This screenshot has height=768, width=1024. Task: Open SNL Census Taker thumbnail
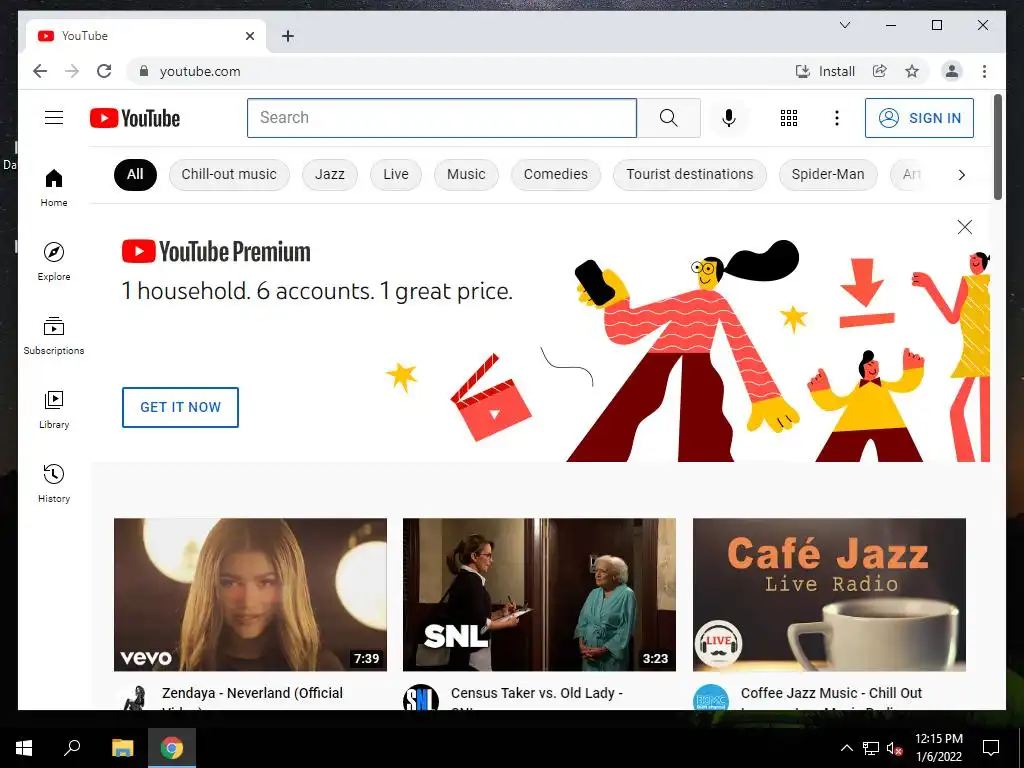point(539,594)
